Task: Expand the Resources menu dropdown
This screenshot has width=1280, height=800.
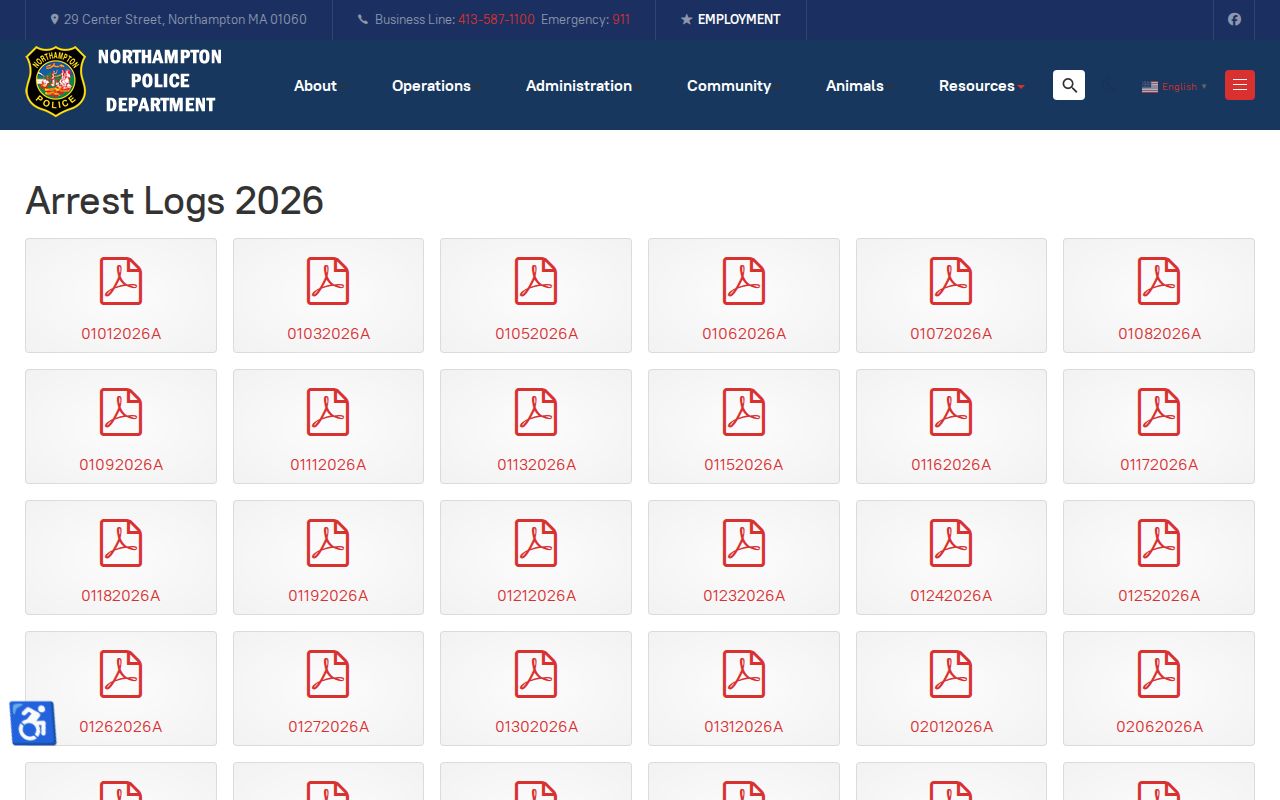Action: point(981,86)
